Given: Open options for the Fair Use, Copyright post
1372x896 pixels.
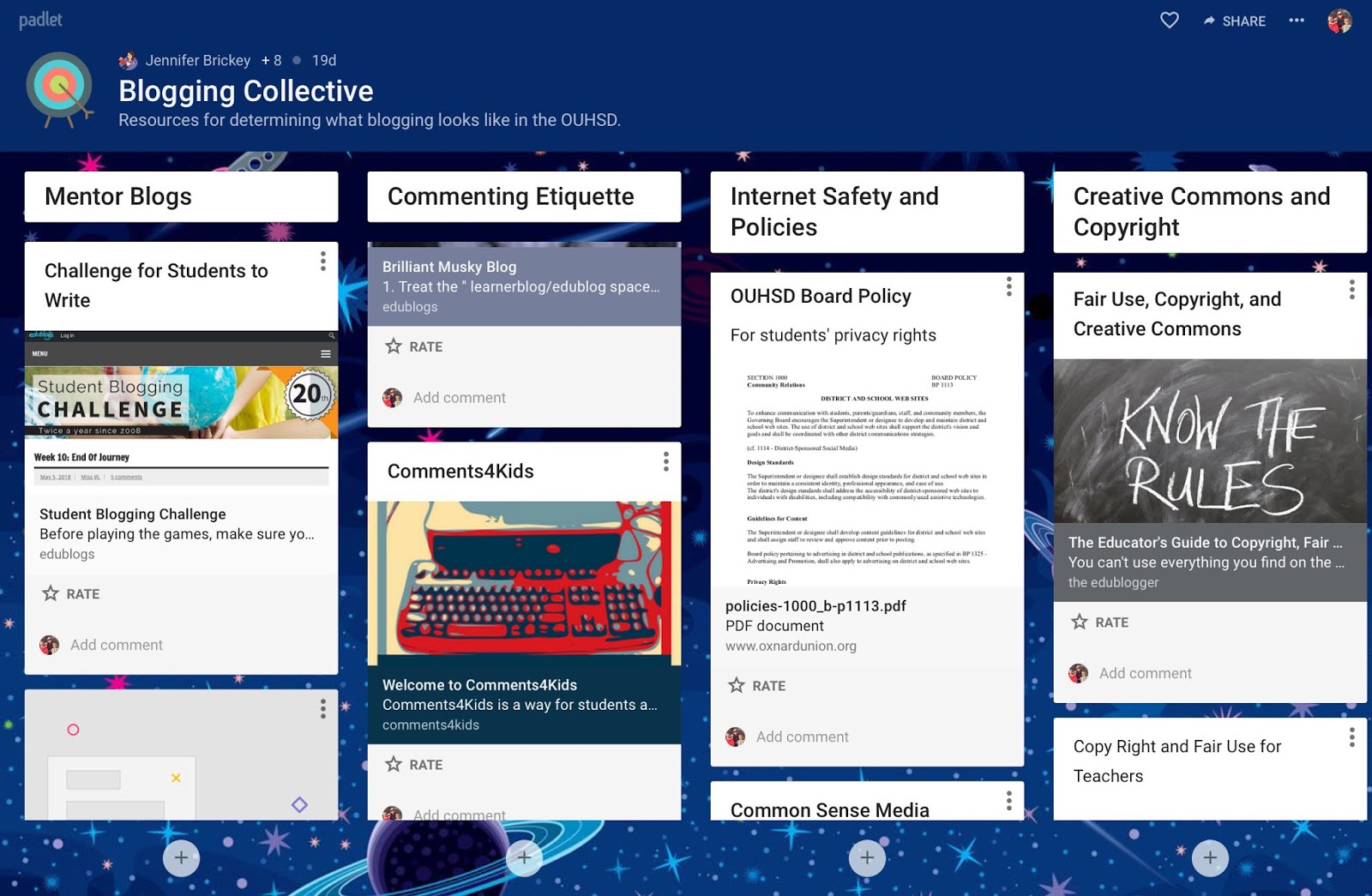Looking at the screenshot, I should 1352,290.
